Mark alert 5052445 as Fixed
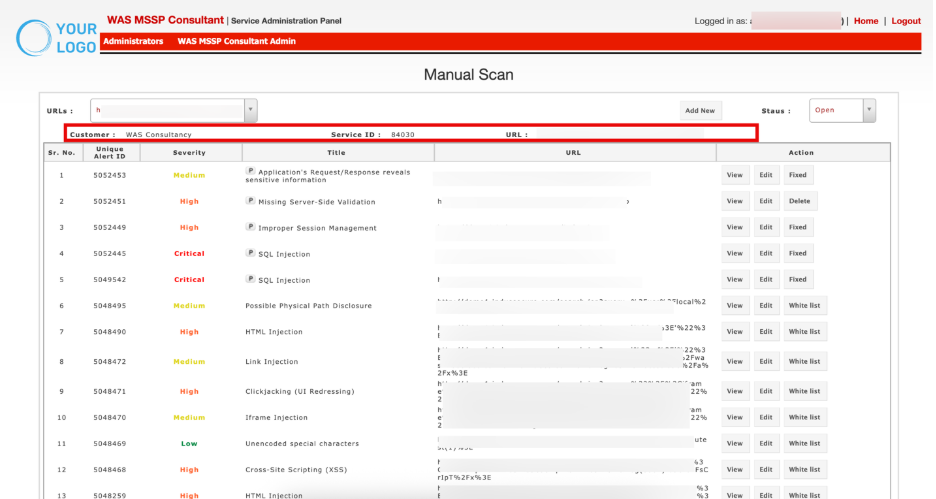 798,253
